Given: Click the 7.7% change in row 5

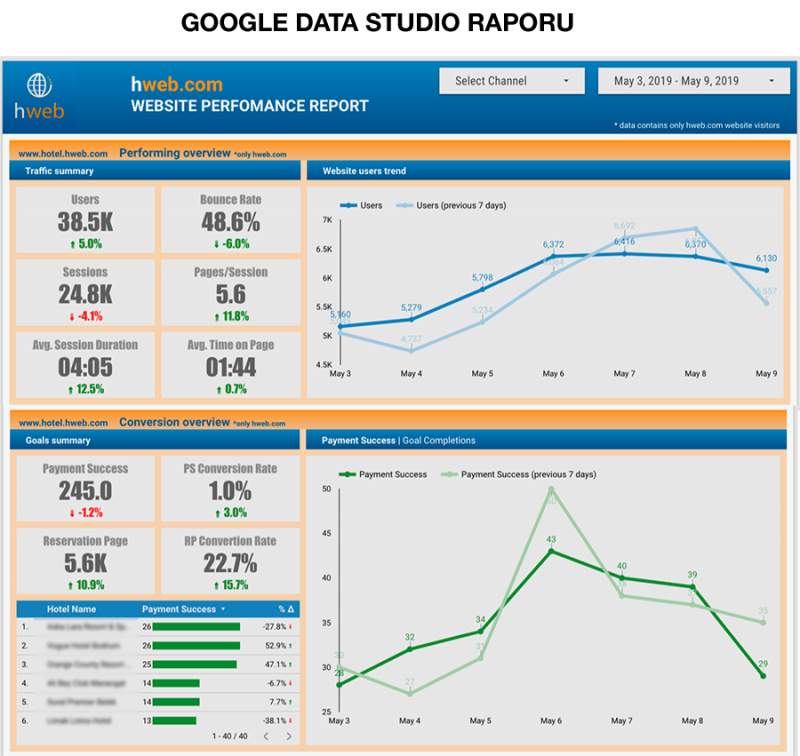Looking at the screenshot, I should [x=281, y=702].
